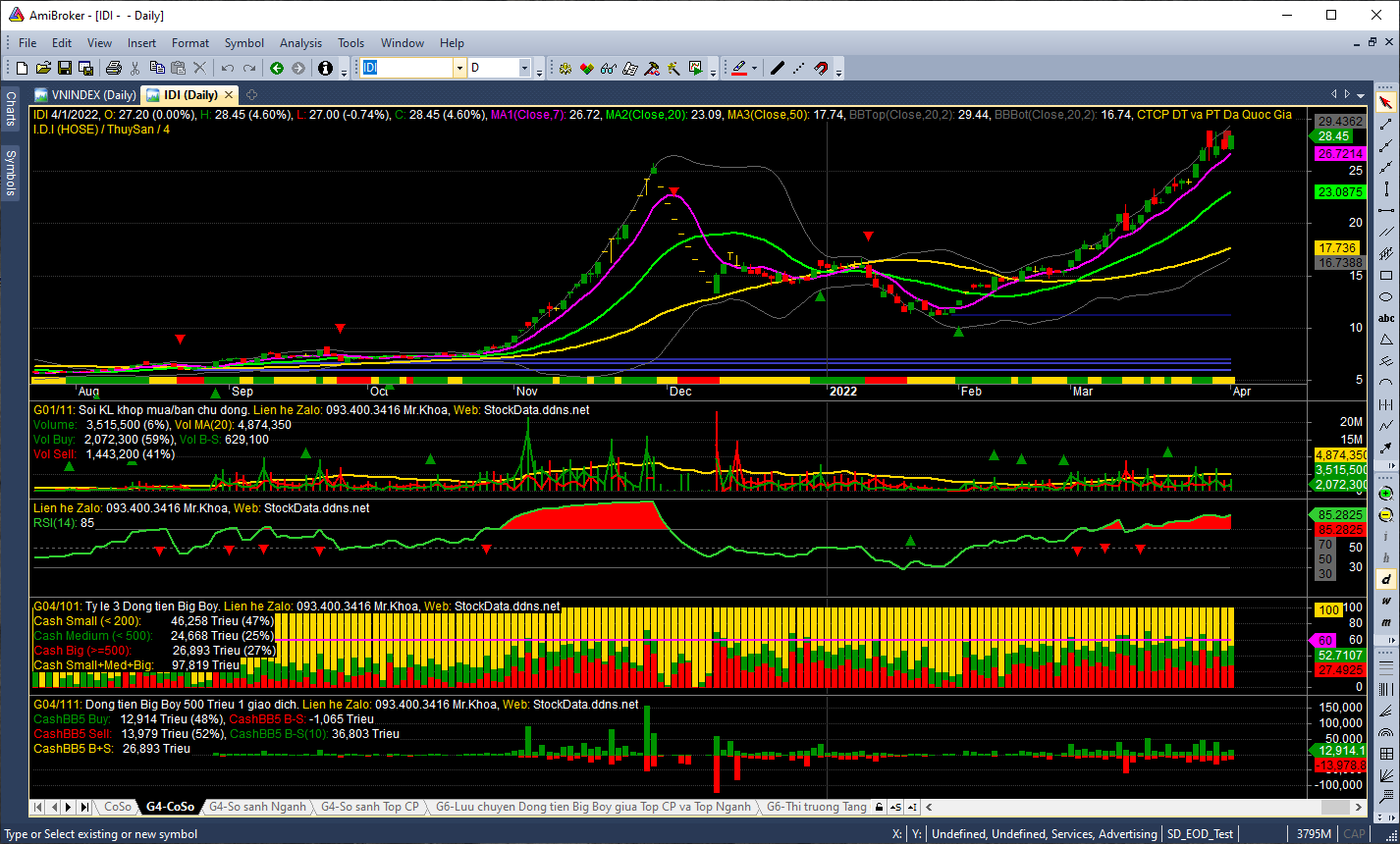Click the Delete X icon in toolbar
The image size is (1400, 844).
200,68
